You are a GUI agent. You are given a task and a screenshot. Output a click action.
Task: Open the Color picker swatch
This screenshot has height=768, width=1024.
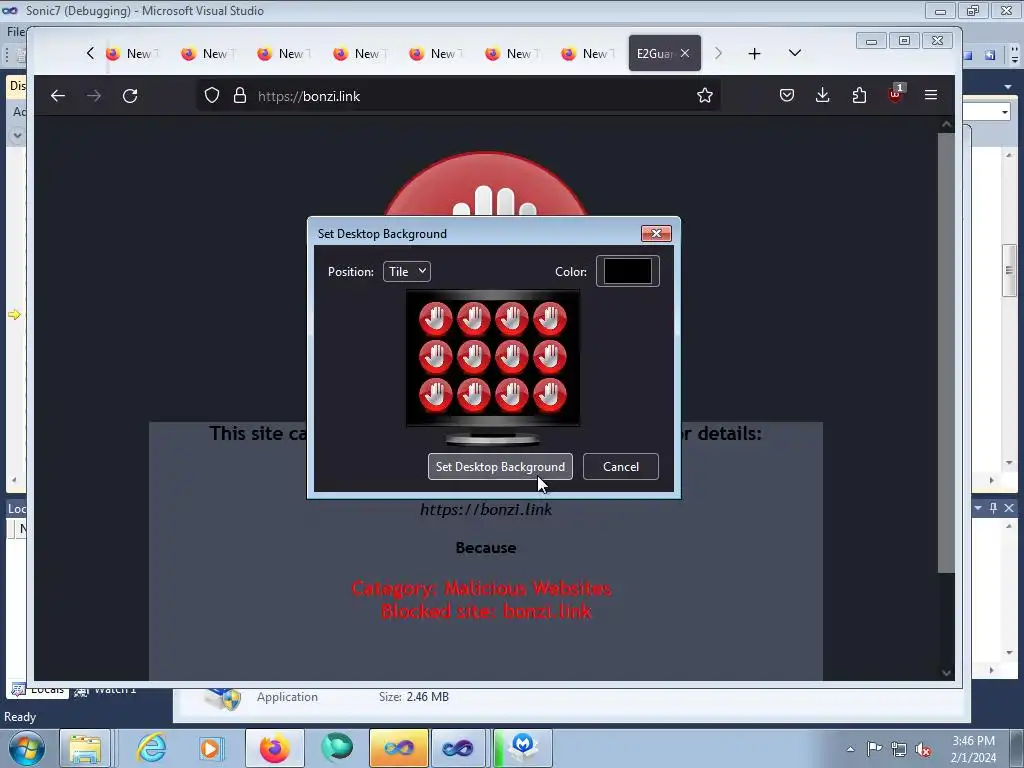[x=628, y=271]
